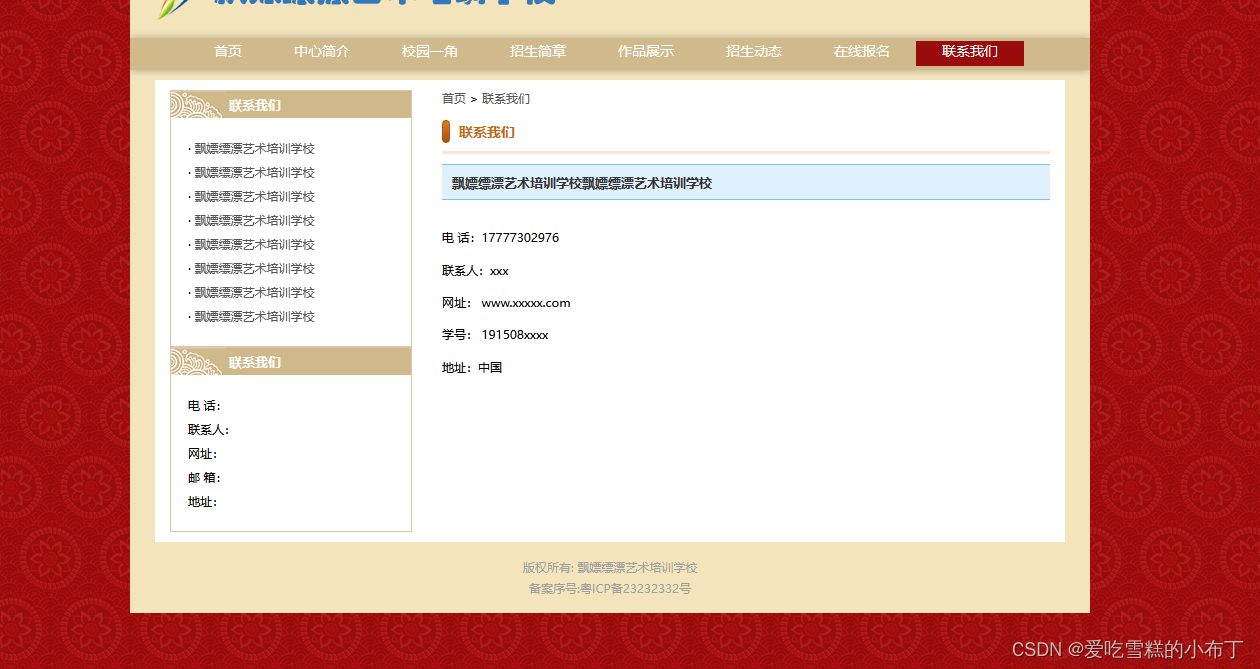Open the 首页 item in the navigation bar
Screen dimensions: 1260x669
pos(228,52)
